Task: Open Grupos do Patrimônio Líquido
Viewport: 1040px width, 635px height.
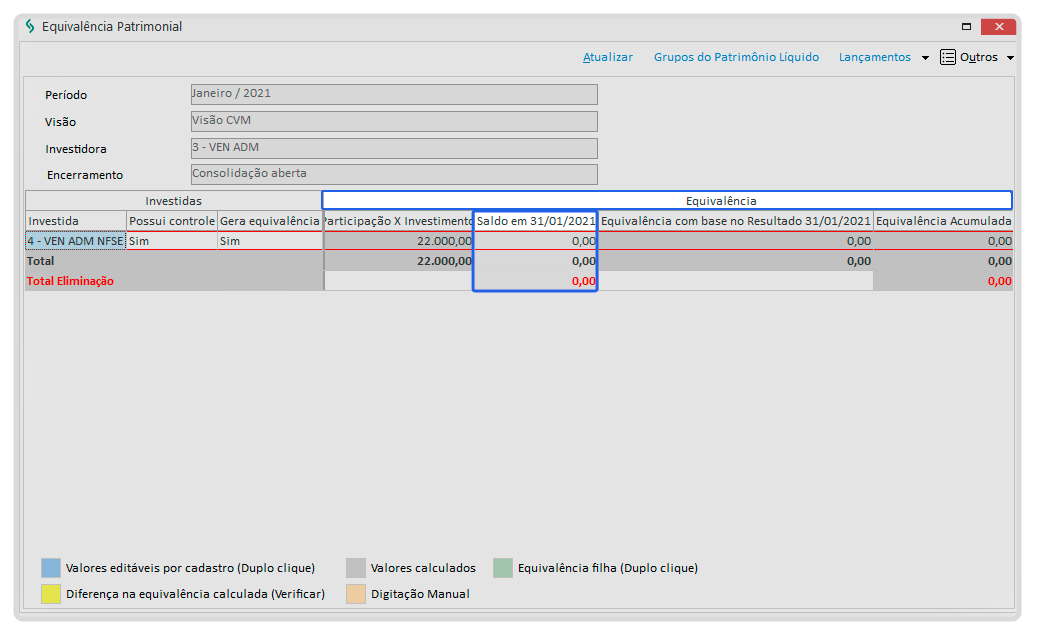Action: point(736,57)
